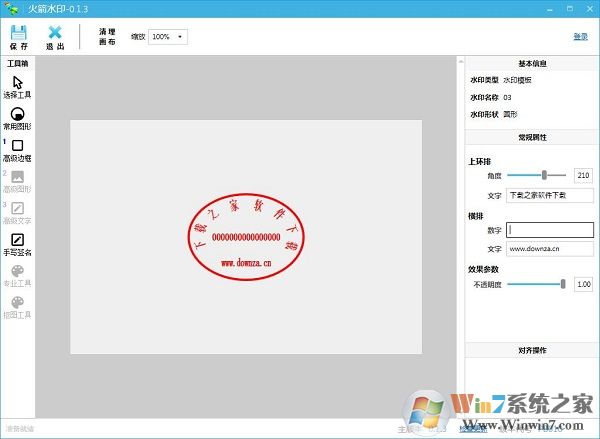This screenshot has height=439, width=600.
Task: Close the 火箭水印 window
Action: (x=590, y=8)
